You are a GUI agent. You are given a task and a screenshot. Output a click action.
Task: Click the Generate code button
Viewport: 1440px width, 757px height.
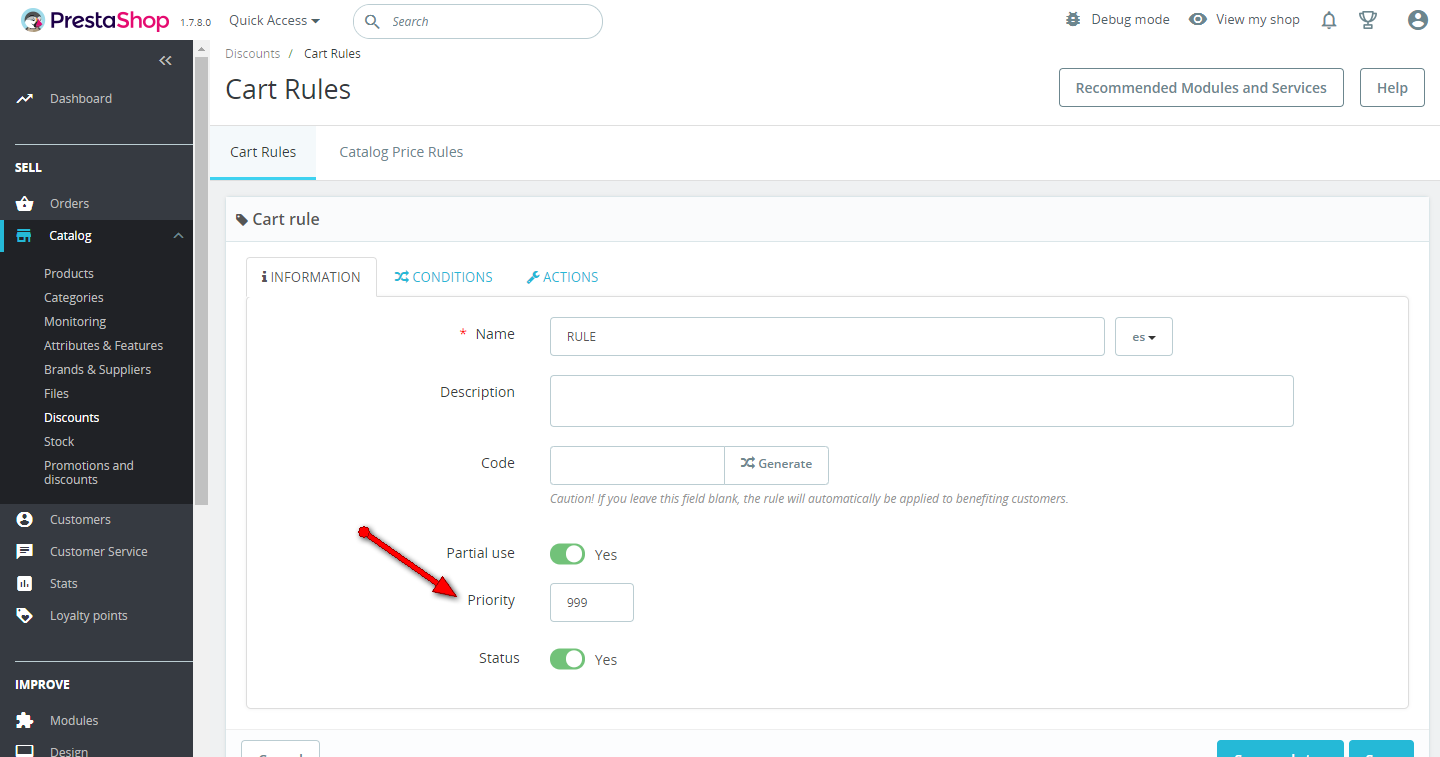[776, 464]
